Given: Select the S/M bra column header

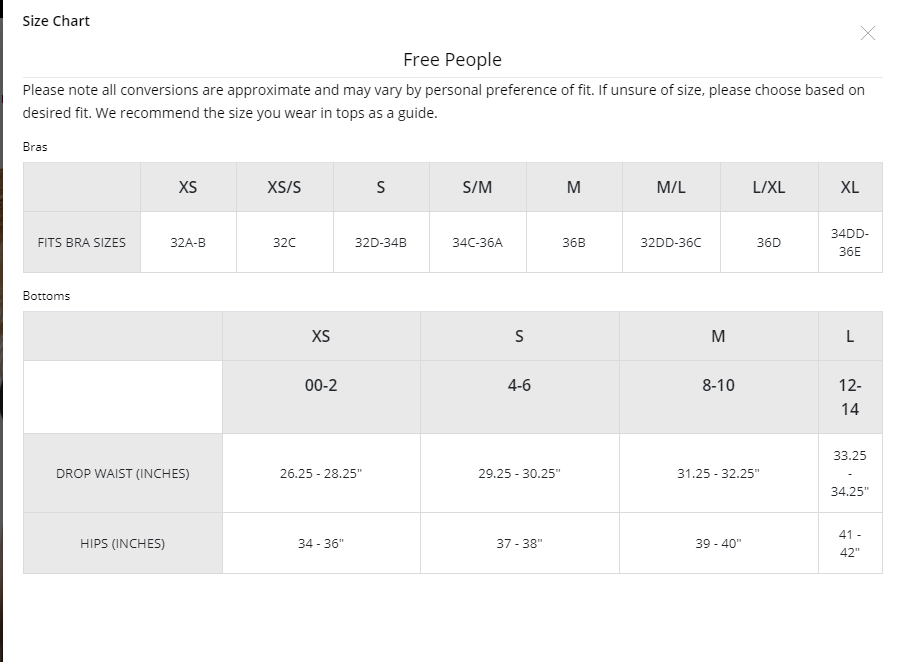Looking at the screenshot, I should (477, 187).
